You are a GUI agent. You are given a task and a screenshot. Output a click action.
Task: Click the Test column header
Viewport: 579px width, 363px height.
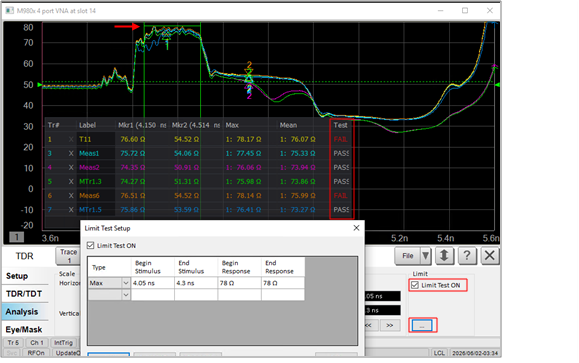tap(340, 125)
